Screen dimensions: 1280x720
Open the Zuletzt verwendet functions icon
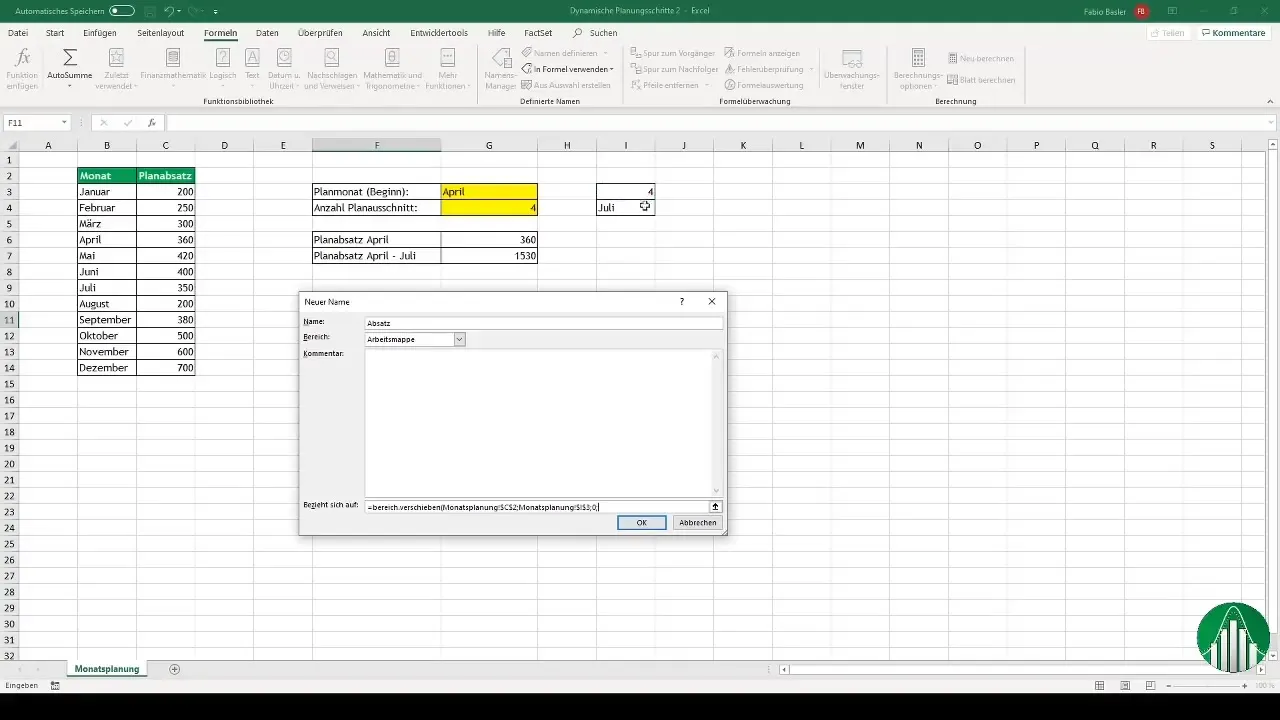click(x=116, y=58)
